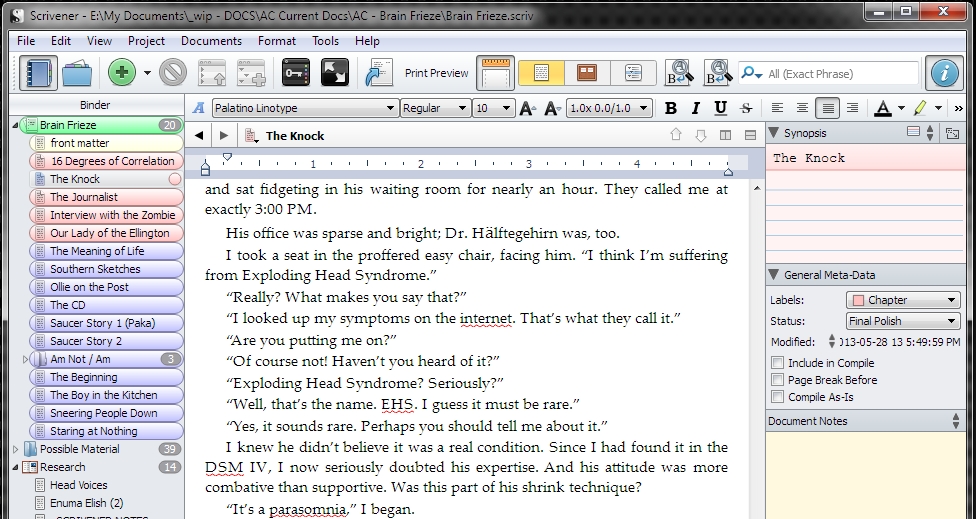Toggle the Binder panel icon
The height and width of the screenshot is (519, 976).
(38, 73)
